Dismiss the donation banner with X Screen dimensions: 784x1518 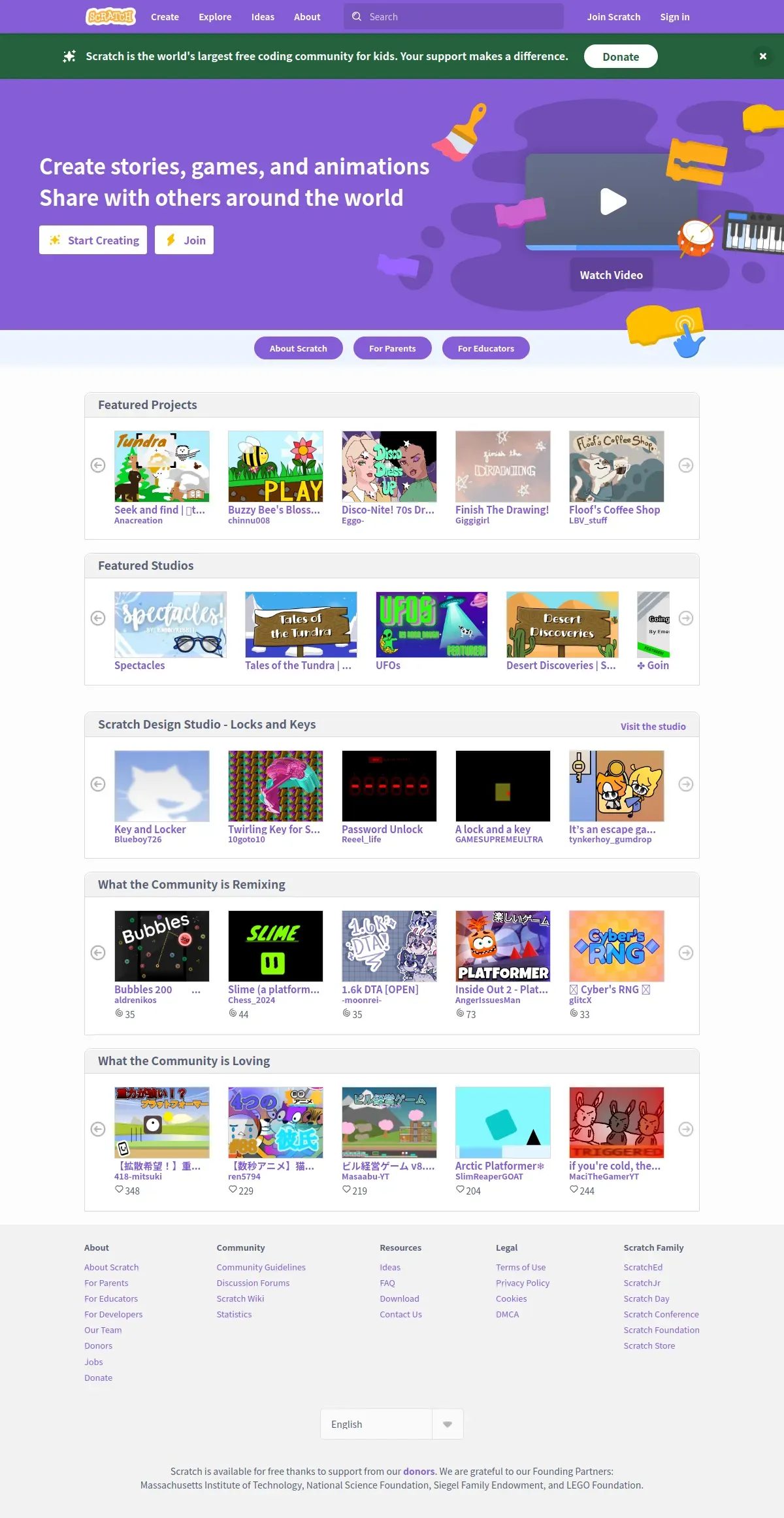(x=762, y=56)
